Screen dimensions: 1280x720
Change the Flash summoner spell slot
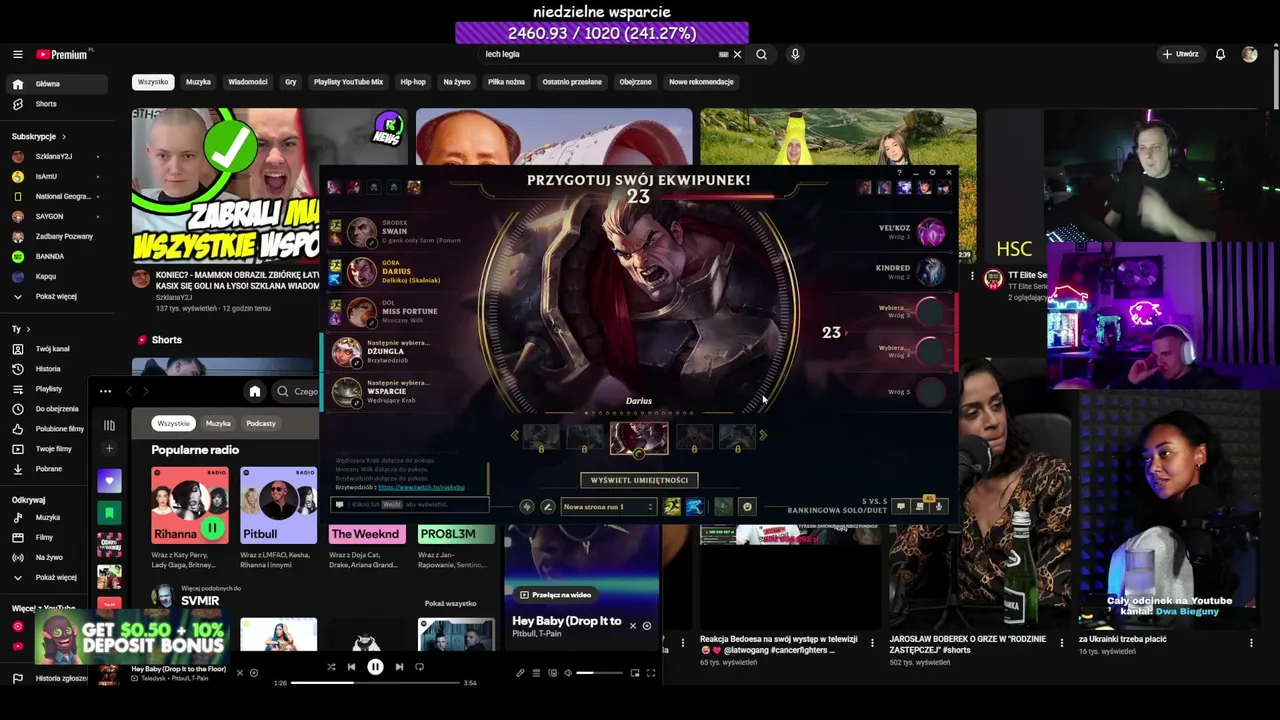click(x=694, y=507)
